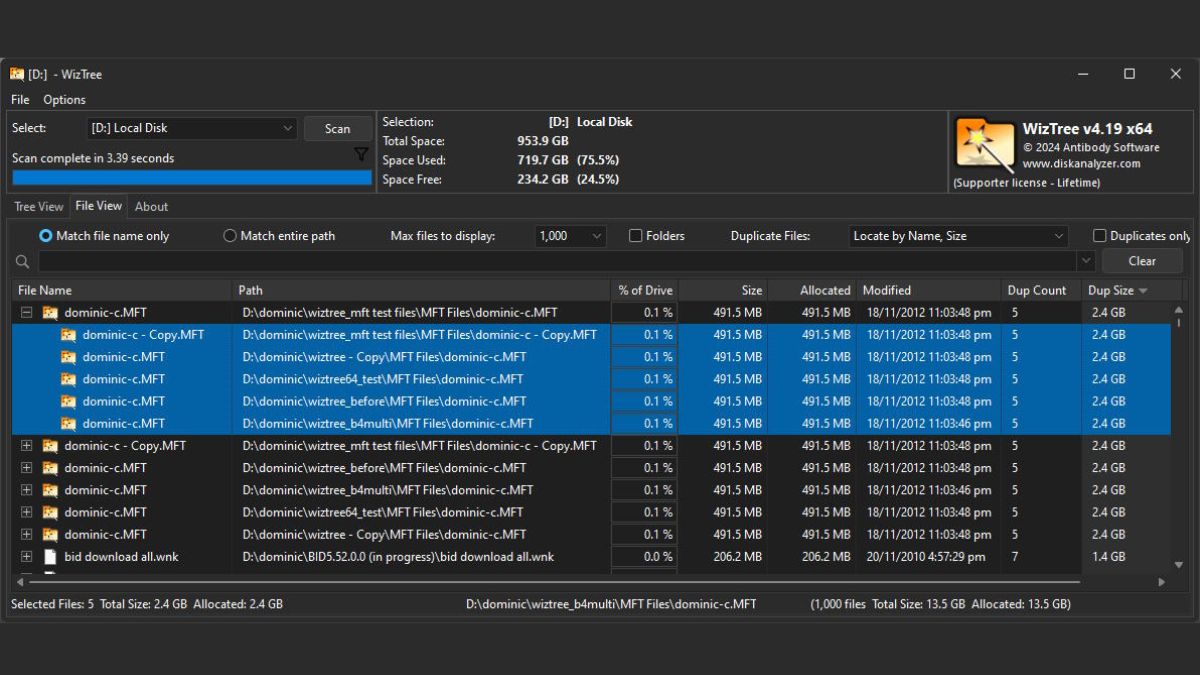Click the magnifier icon next to the search box

tap(23, 262)
